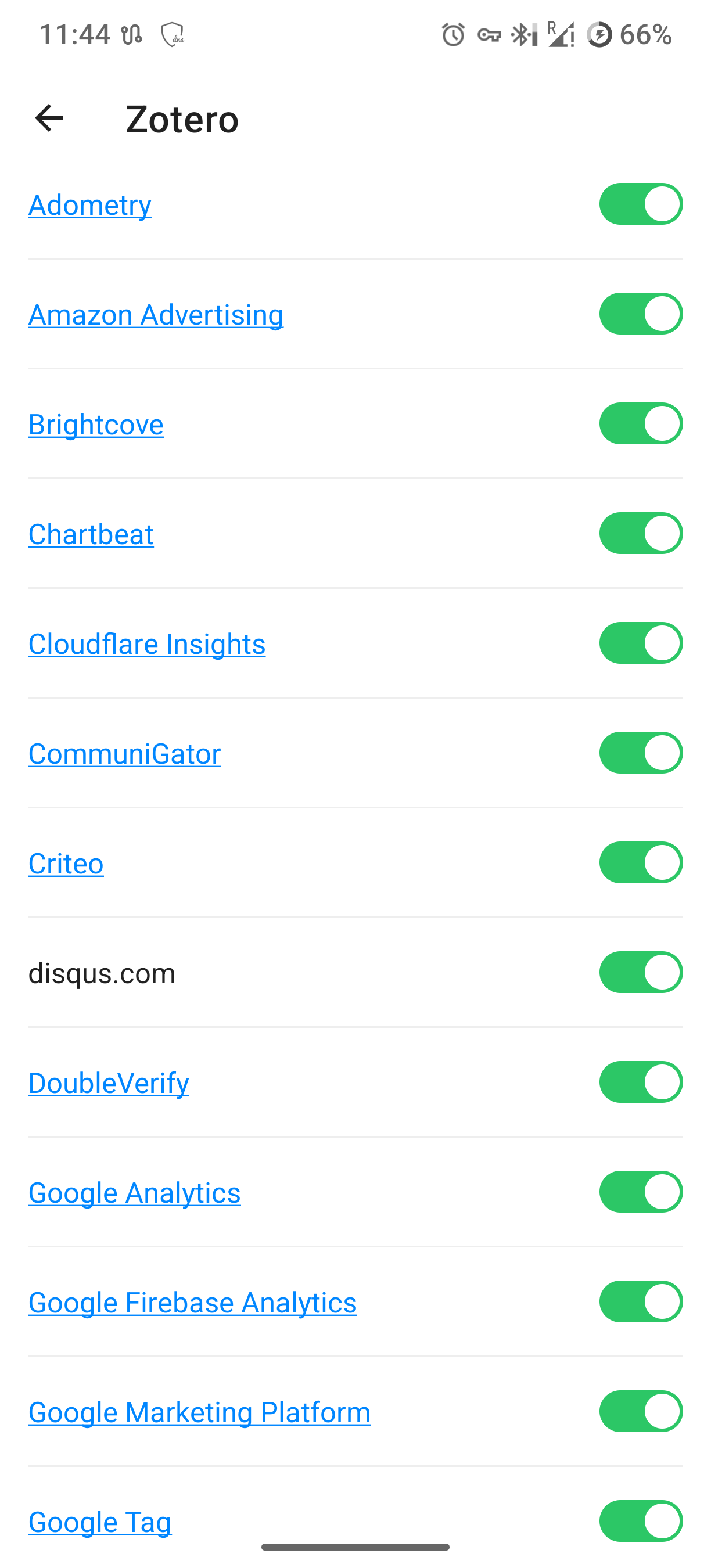Tap the VPN key status icon
Viewport: 711px width, 1568px height.
coord(489,35)
